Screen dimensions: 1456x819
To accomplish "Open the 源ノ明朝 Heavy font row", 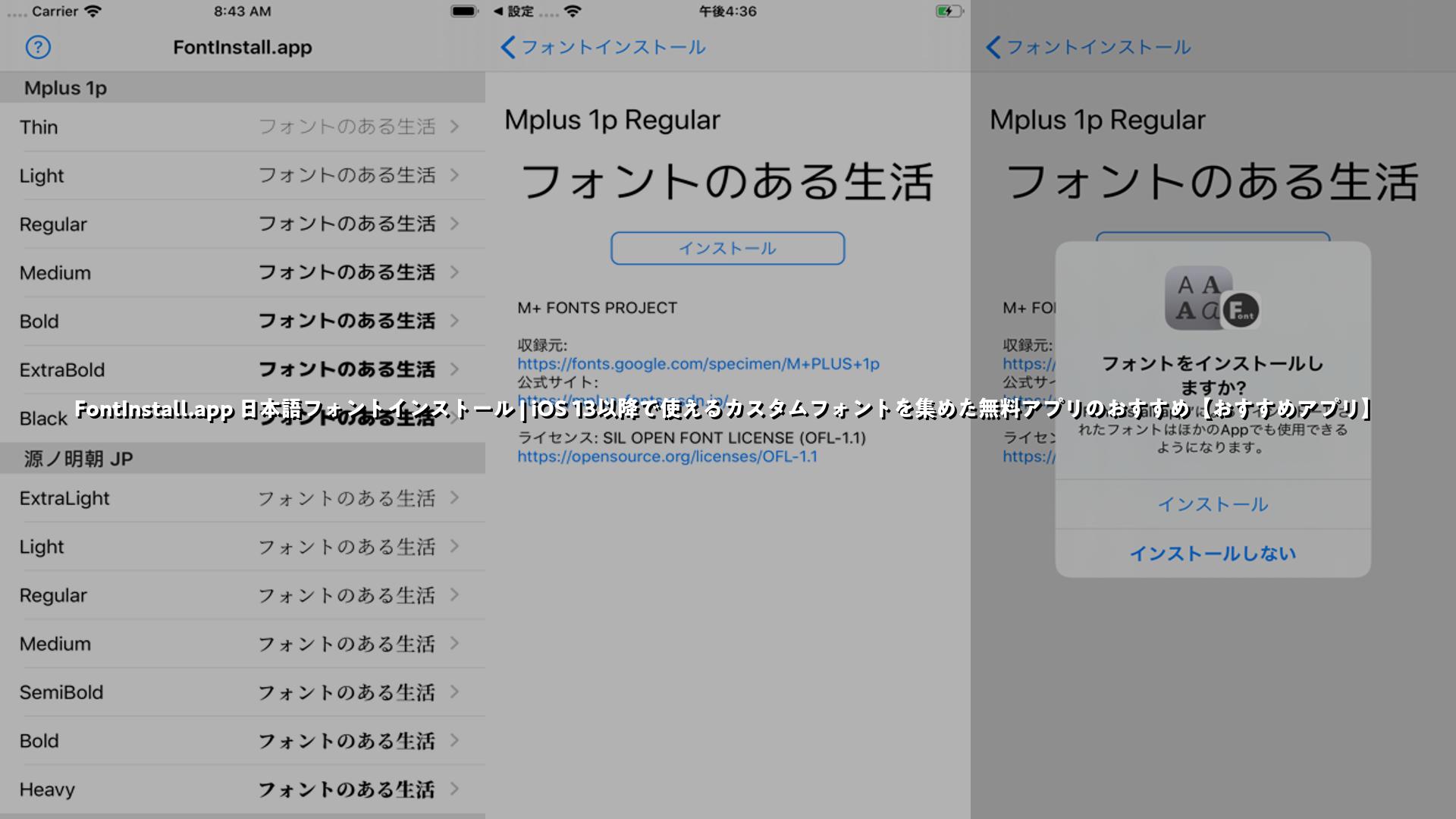I will pos(243,789).
